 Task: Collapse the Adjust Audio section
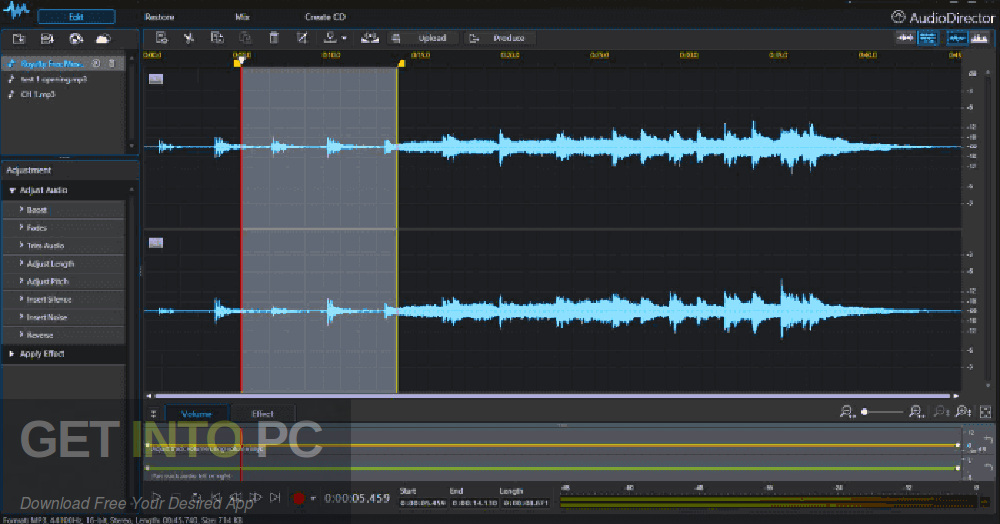point(12,190)
